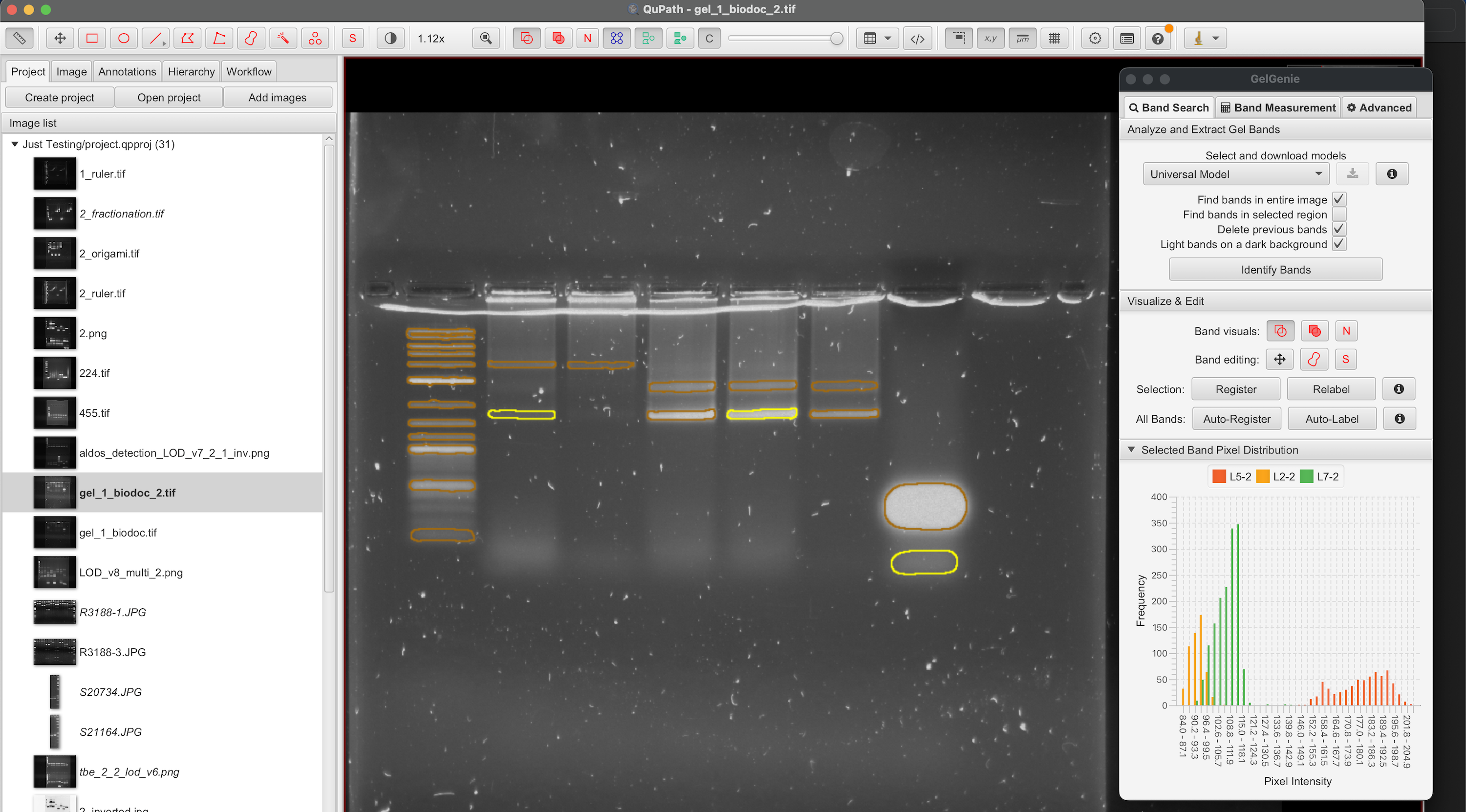
Task: Toggle the scalebar icon
Action: click(x=1023, y=38)
